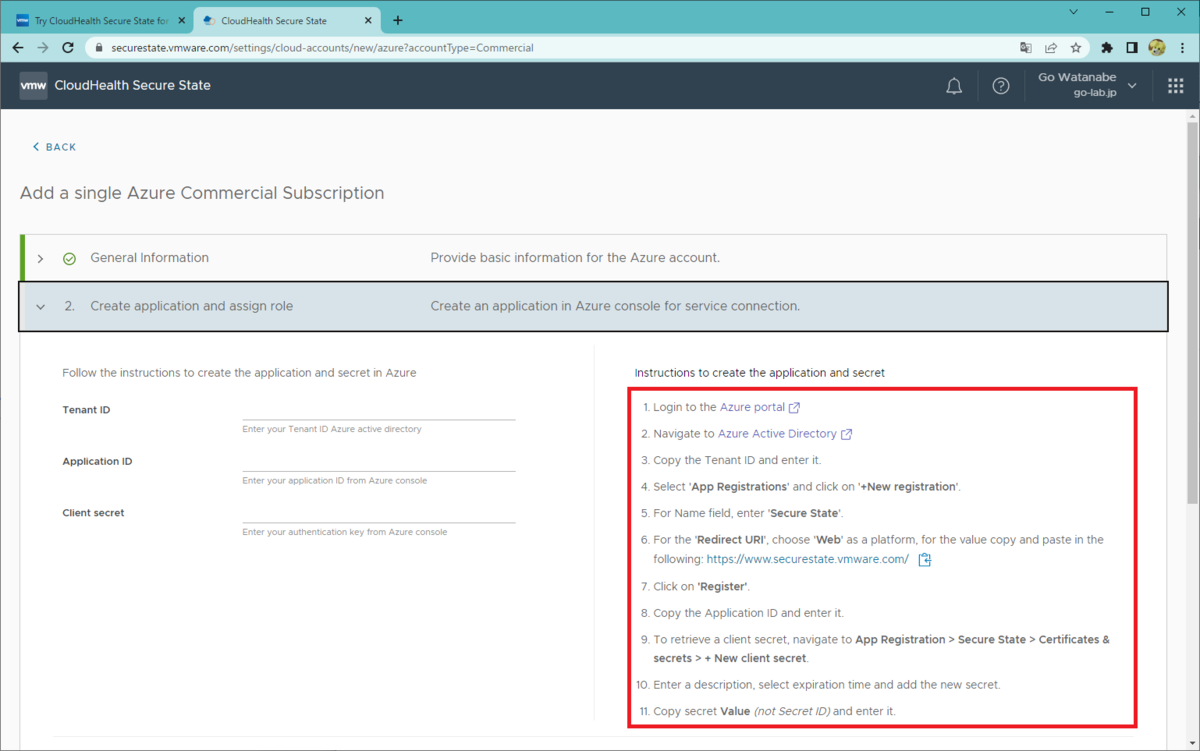The width and height of the screenshot is (1200, 751).
Task: Expand the General Information section
Action: (41, 258)
